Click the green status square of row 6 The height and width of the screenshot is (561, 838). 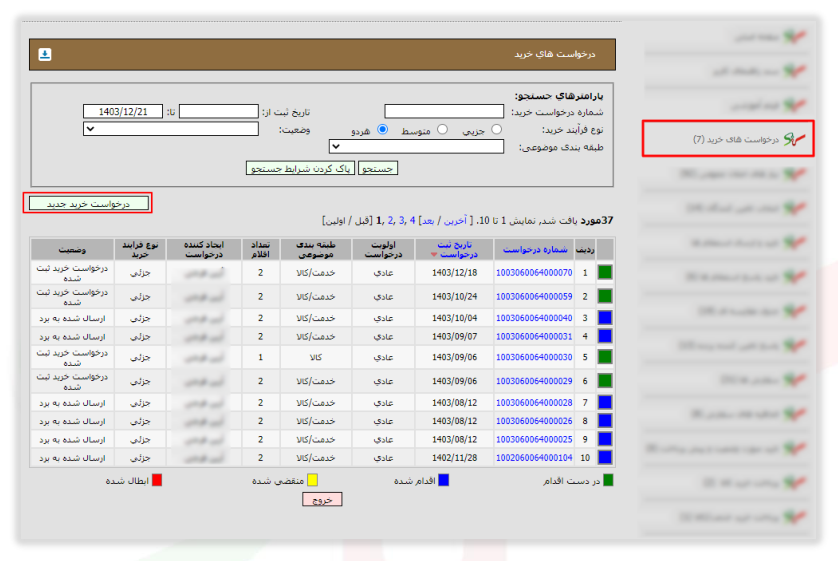[x=605, y=381]
